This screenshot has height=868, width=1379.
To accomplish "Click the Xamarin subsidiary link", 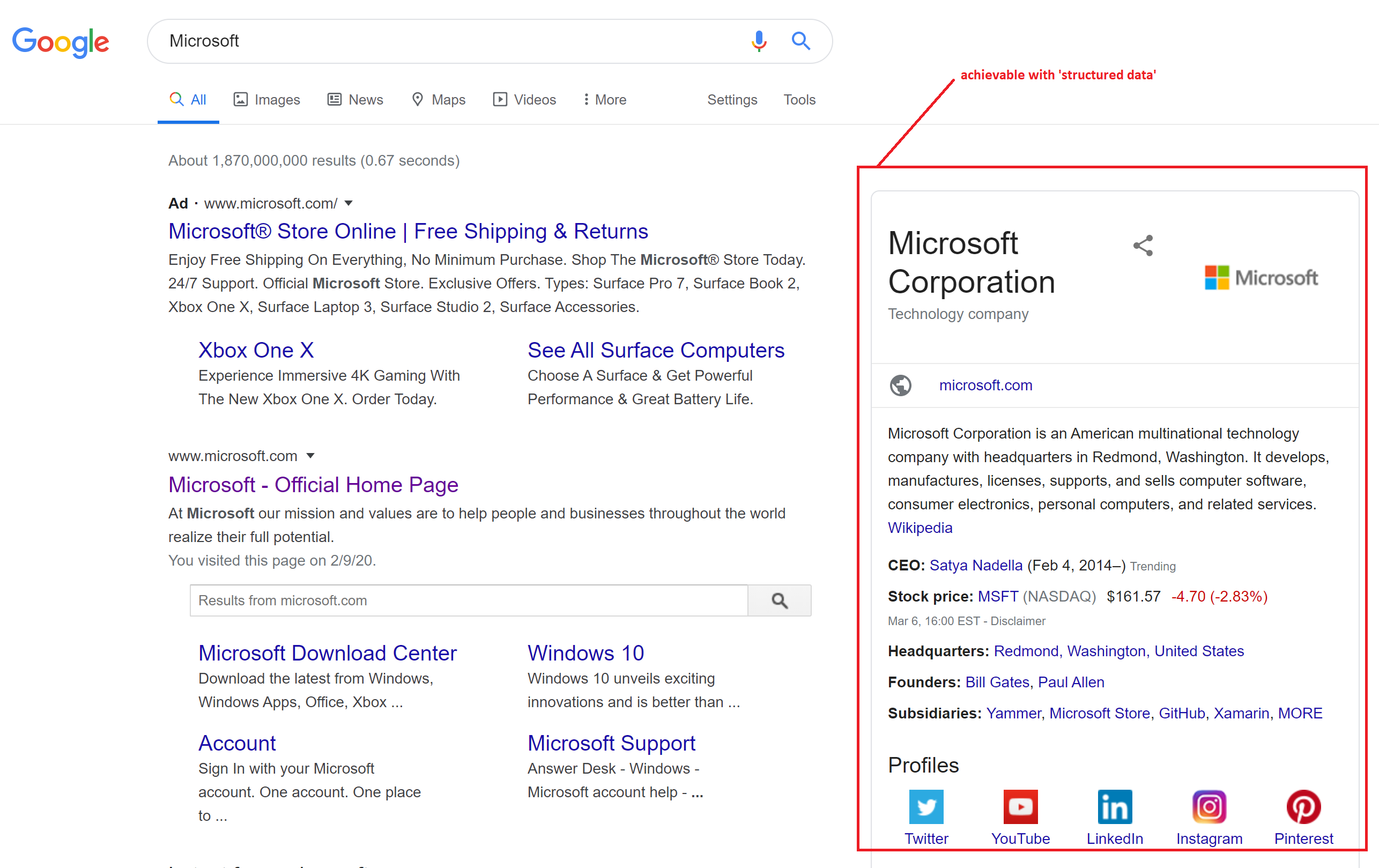I will click(1242, 714).
